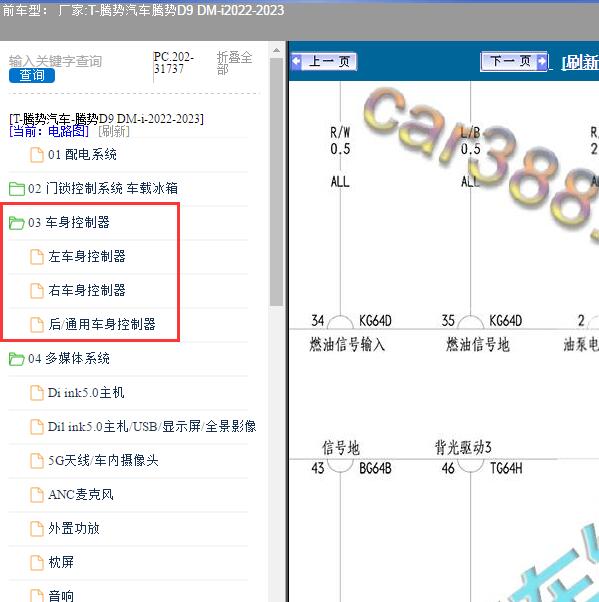Open 5G天线/车内摄像头 diagram
Image resolution: width=599 pixels, height=602 pixels.
click(x=103, y=460)
